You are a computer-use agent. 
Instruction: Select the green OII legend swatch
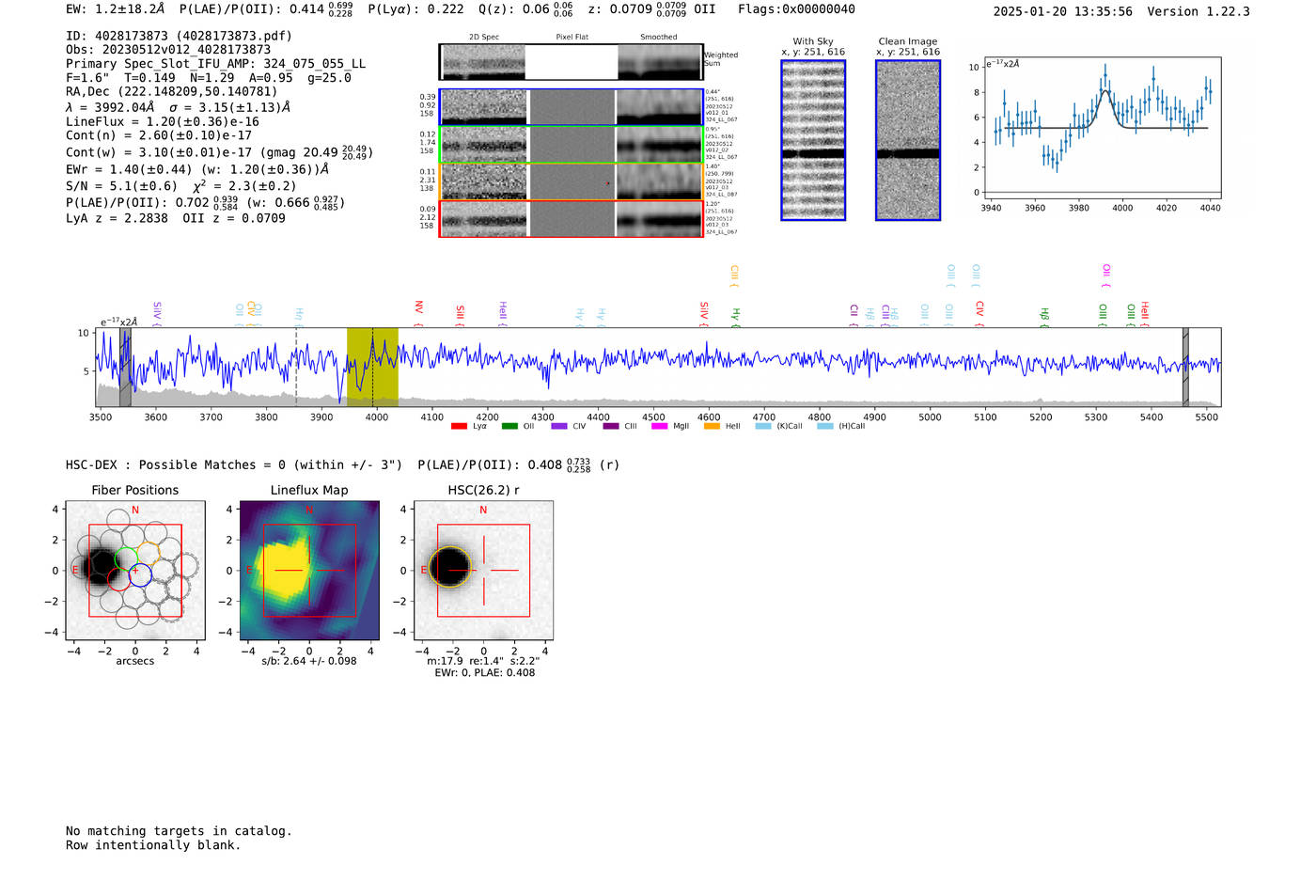[x=509, y=426]
